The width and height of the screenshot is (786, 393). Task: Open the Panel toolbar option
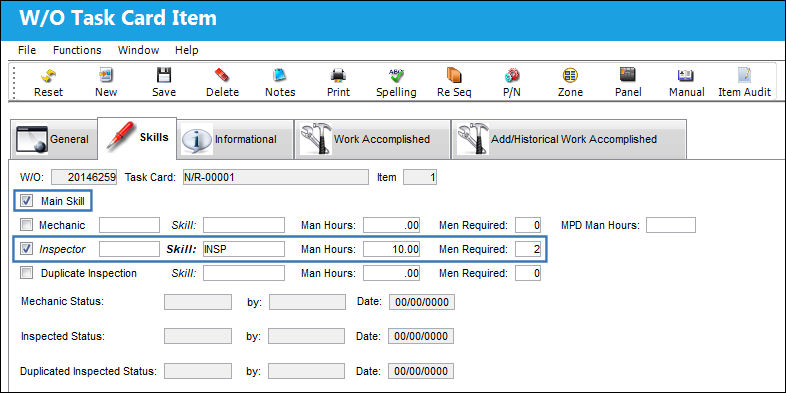pyautogui.click(x=628, y=76)
